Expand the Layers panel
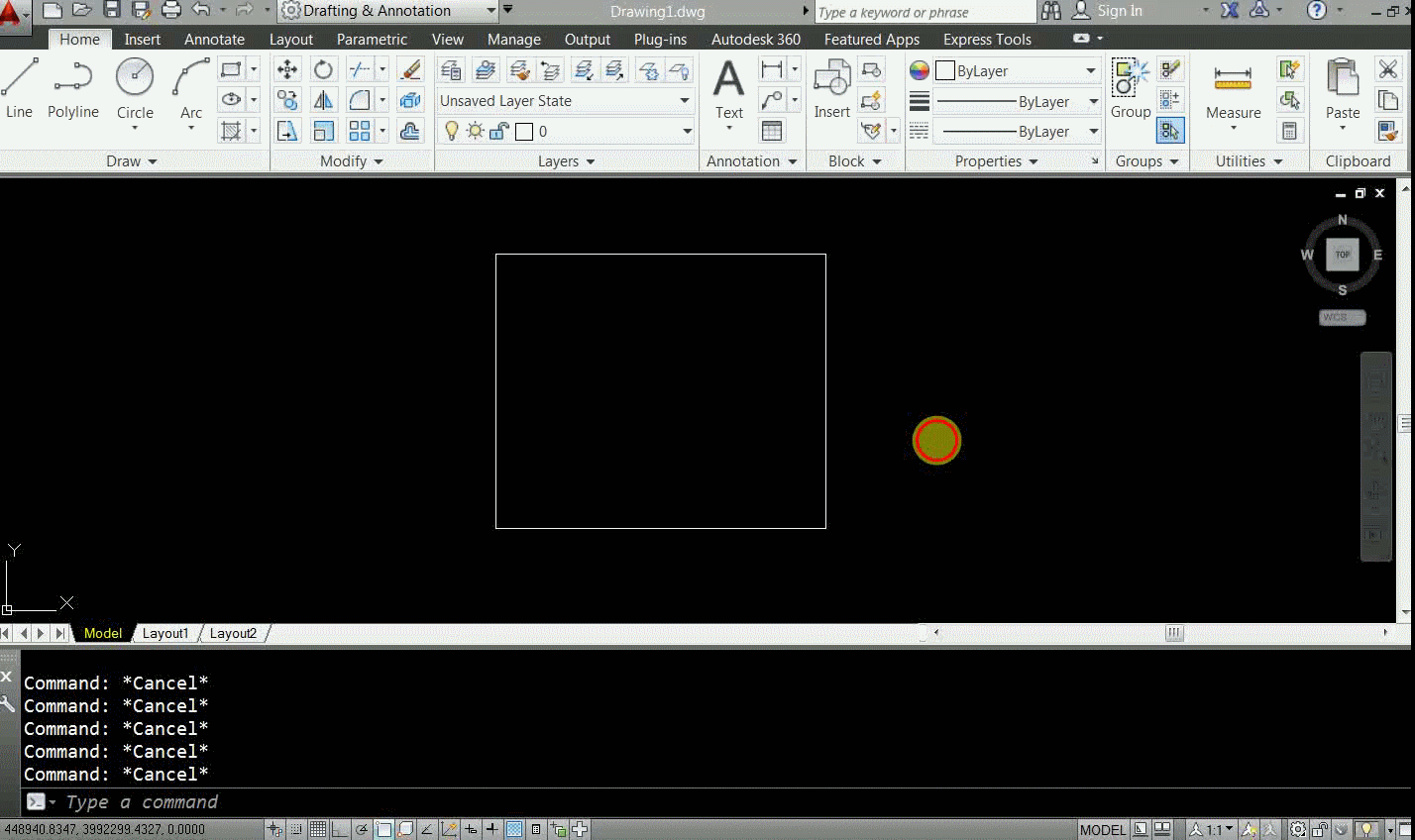The width and height of the screenshot is (1415, 840). point(566,161)
